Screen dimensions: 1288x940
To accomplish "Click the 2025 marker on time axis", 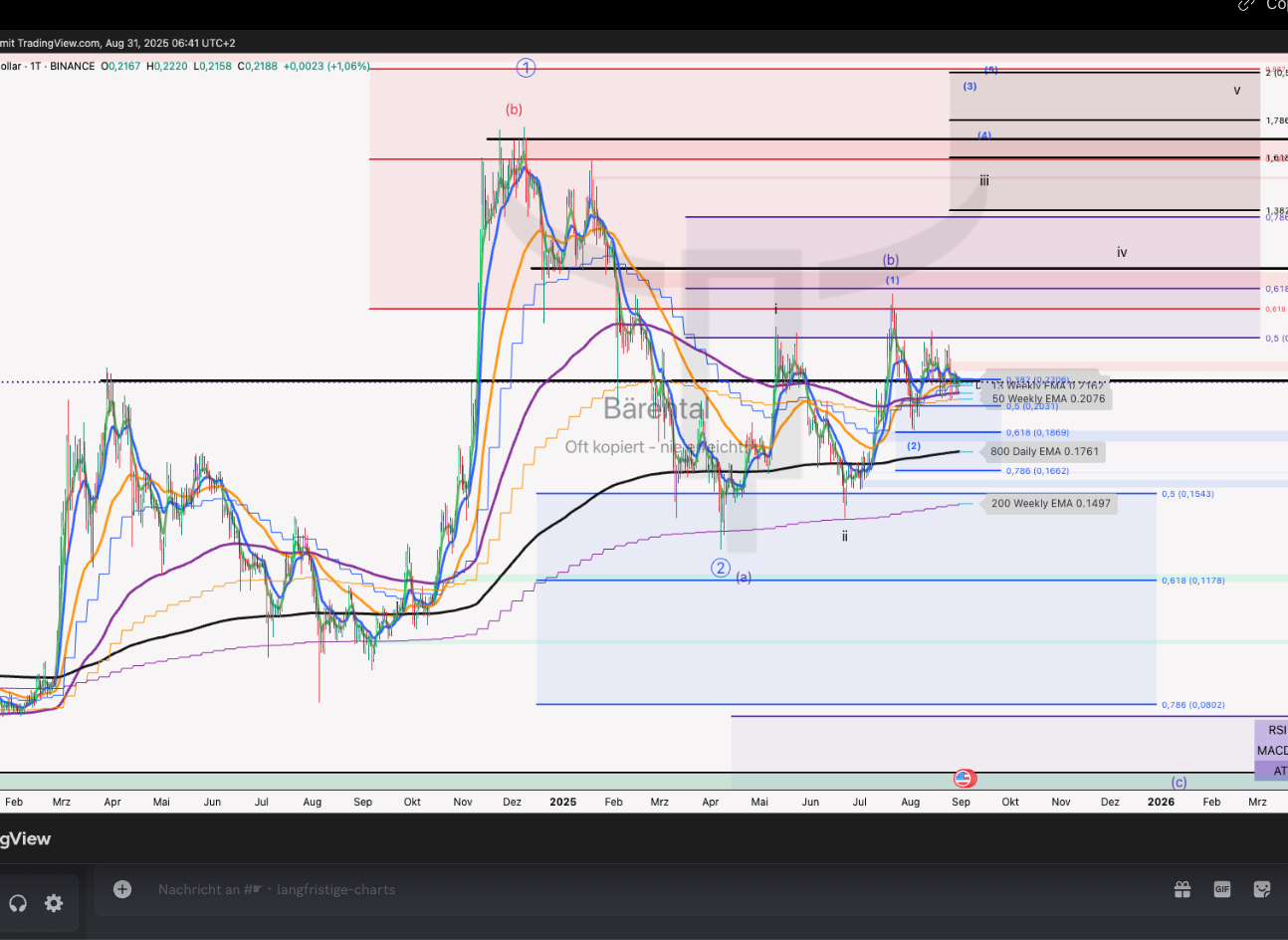I will pyautogui.click(x=562, y=802).
